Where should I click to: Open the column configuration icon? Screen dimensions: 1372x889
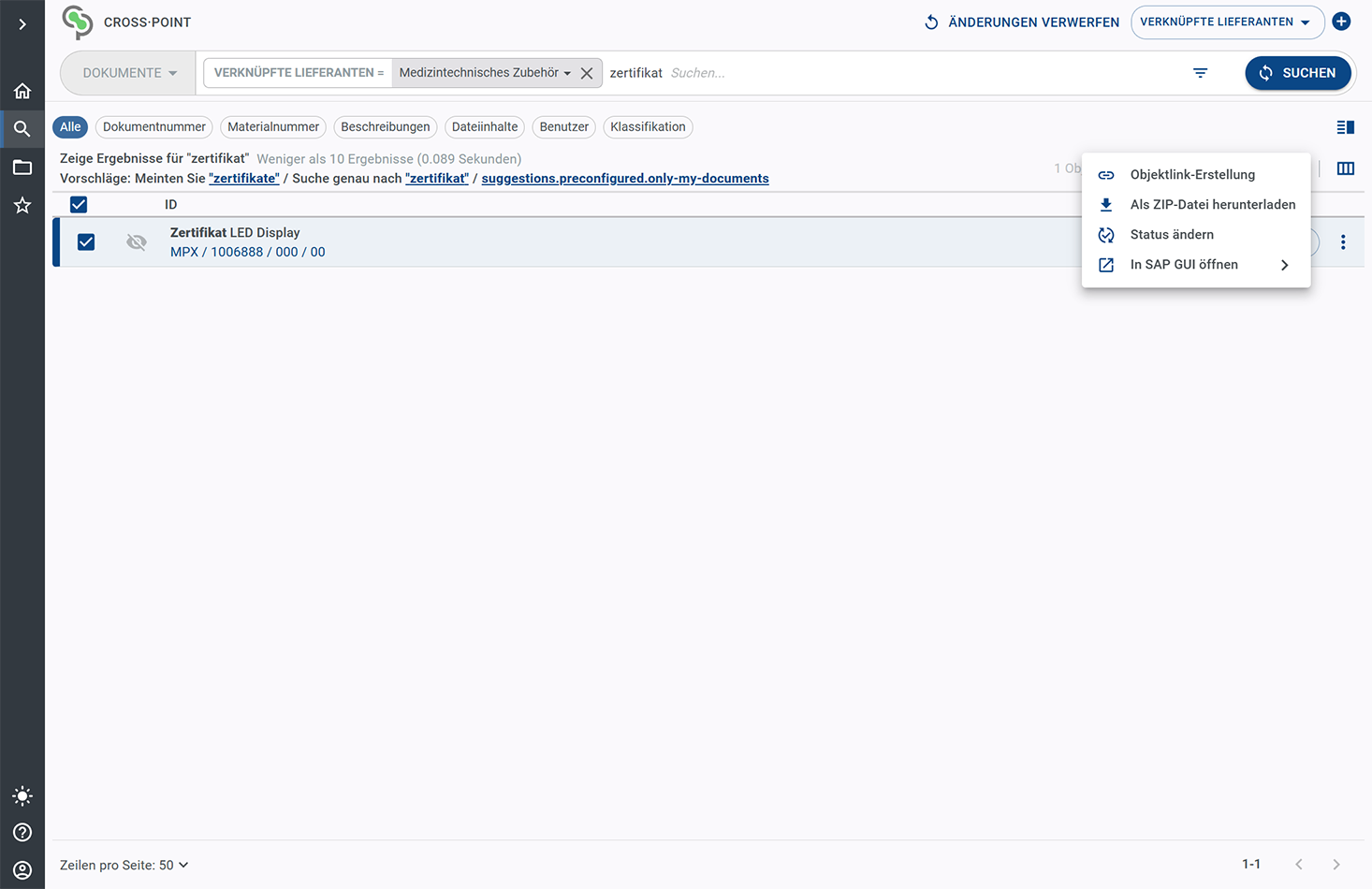click(1345, 168)
